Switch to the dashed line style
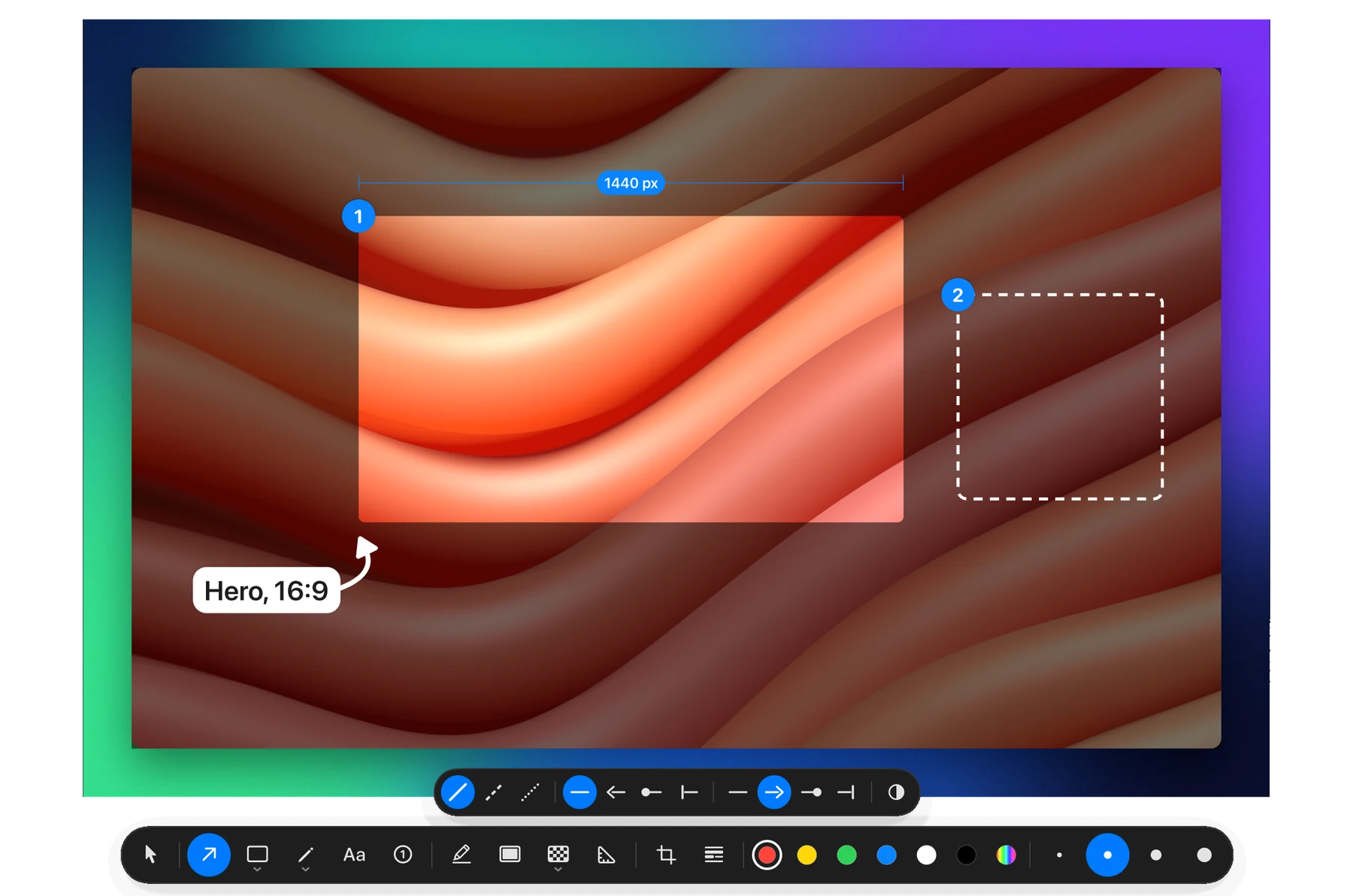1353x896 pixels. click(494, 792)
